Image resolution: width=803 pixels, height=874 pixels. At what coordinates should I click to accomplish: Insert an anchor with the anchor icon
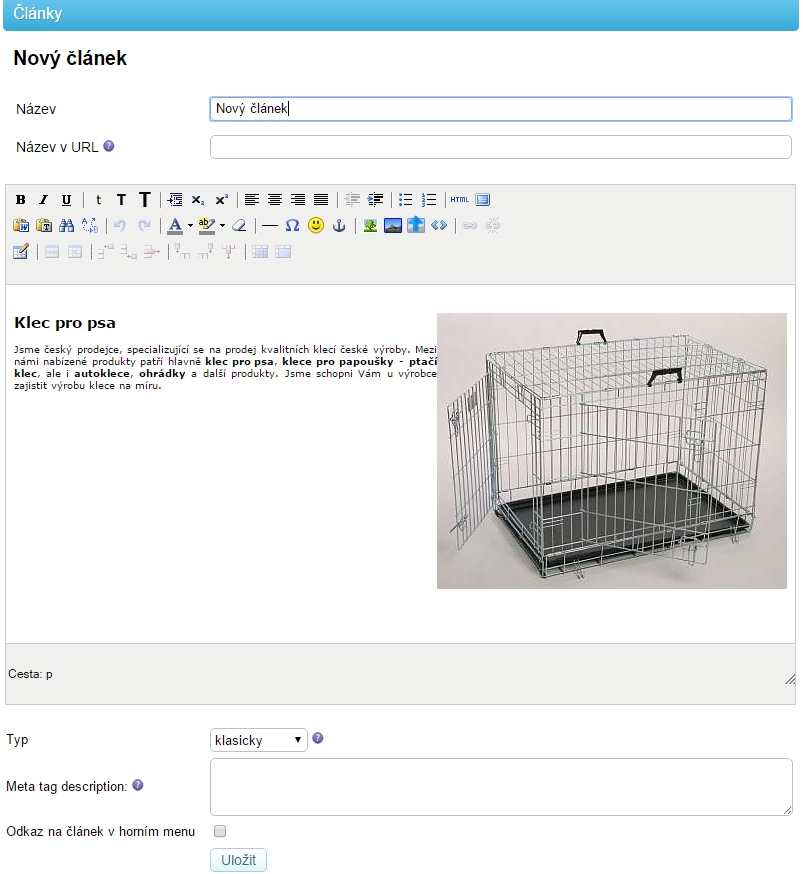[339, 226]
